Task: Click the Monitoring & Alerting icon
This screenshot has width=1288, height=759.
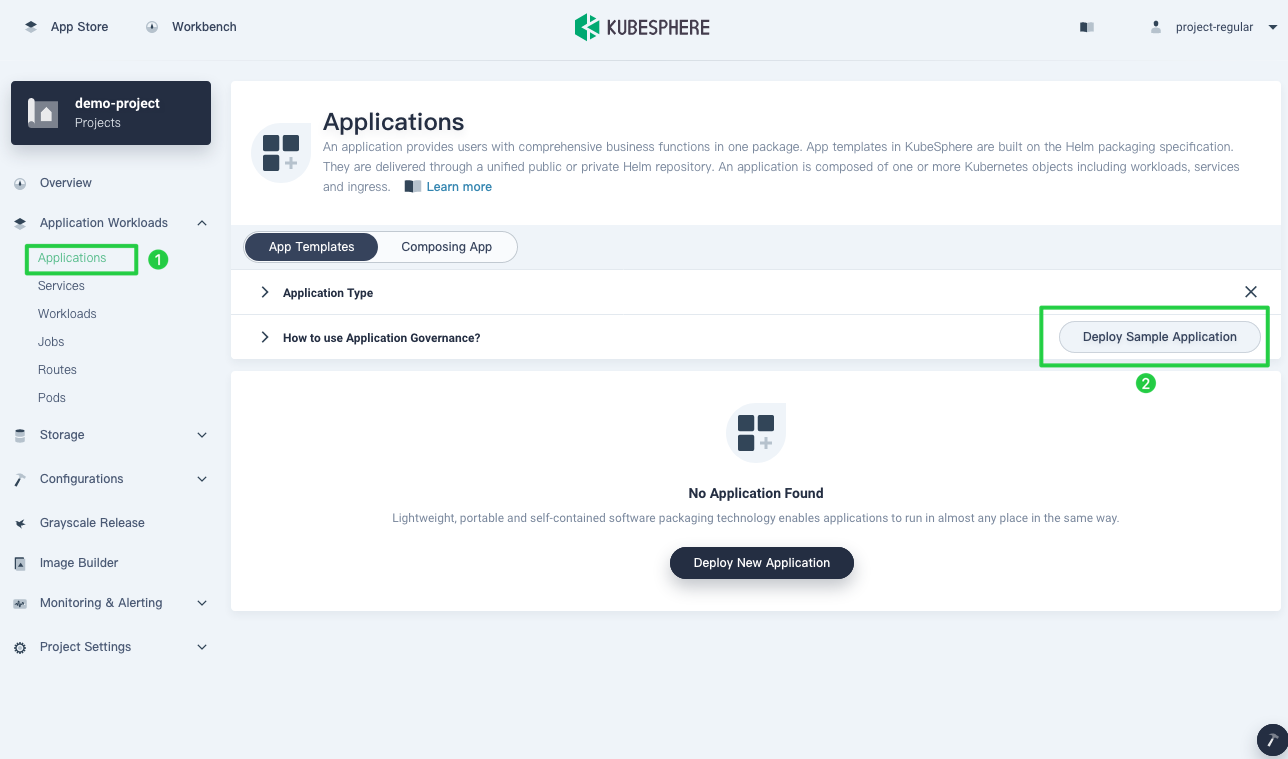Action: pyautogui.click(x=20, y=602)
